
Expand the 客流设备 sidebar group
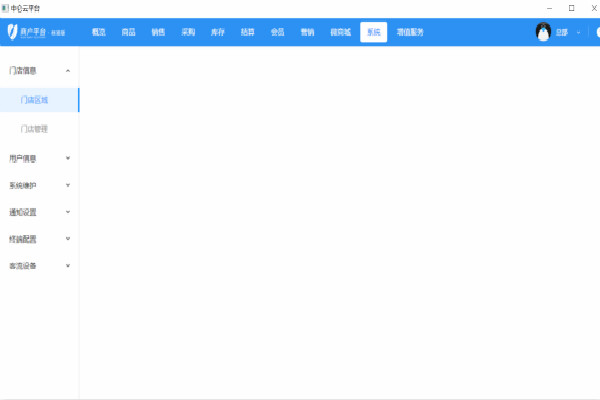67,266
